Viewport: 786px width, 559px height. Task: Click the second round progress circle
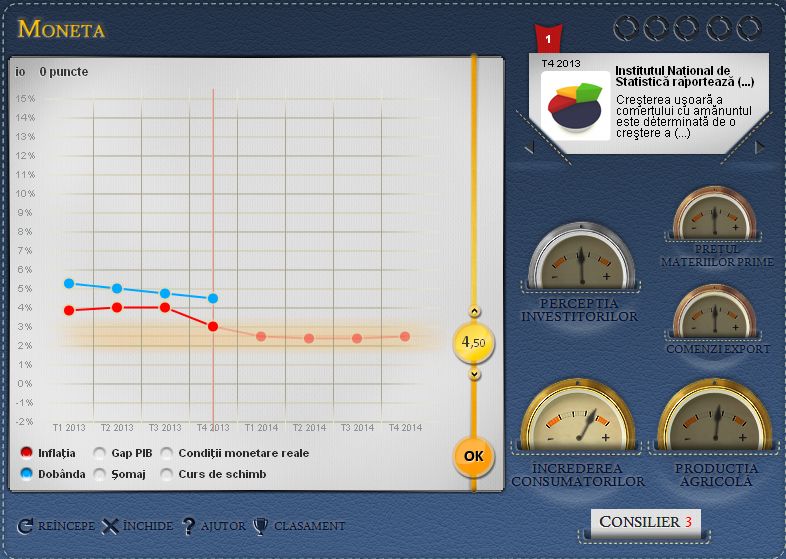click(656, 28)
